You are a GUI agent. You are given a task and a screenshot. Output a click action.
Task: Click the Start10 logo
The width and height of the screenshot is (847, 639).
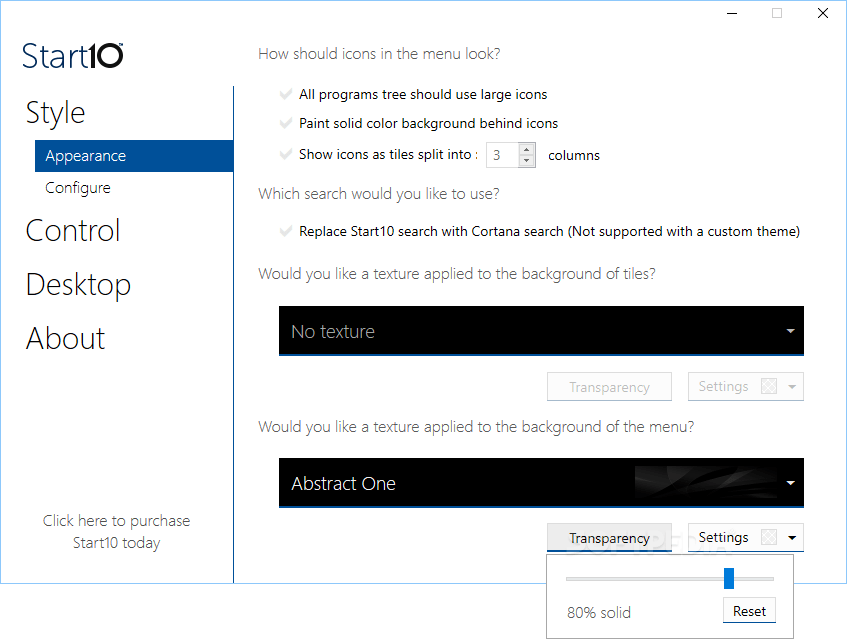coord(72,56)
